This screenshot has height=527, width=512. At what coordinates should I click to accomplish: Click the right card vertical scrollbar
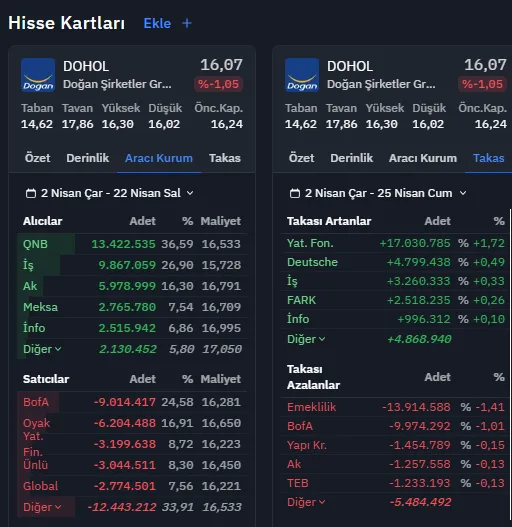pos(511,365)
